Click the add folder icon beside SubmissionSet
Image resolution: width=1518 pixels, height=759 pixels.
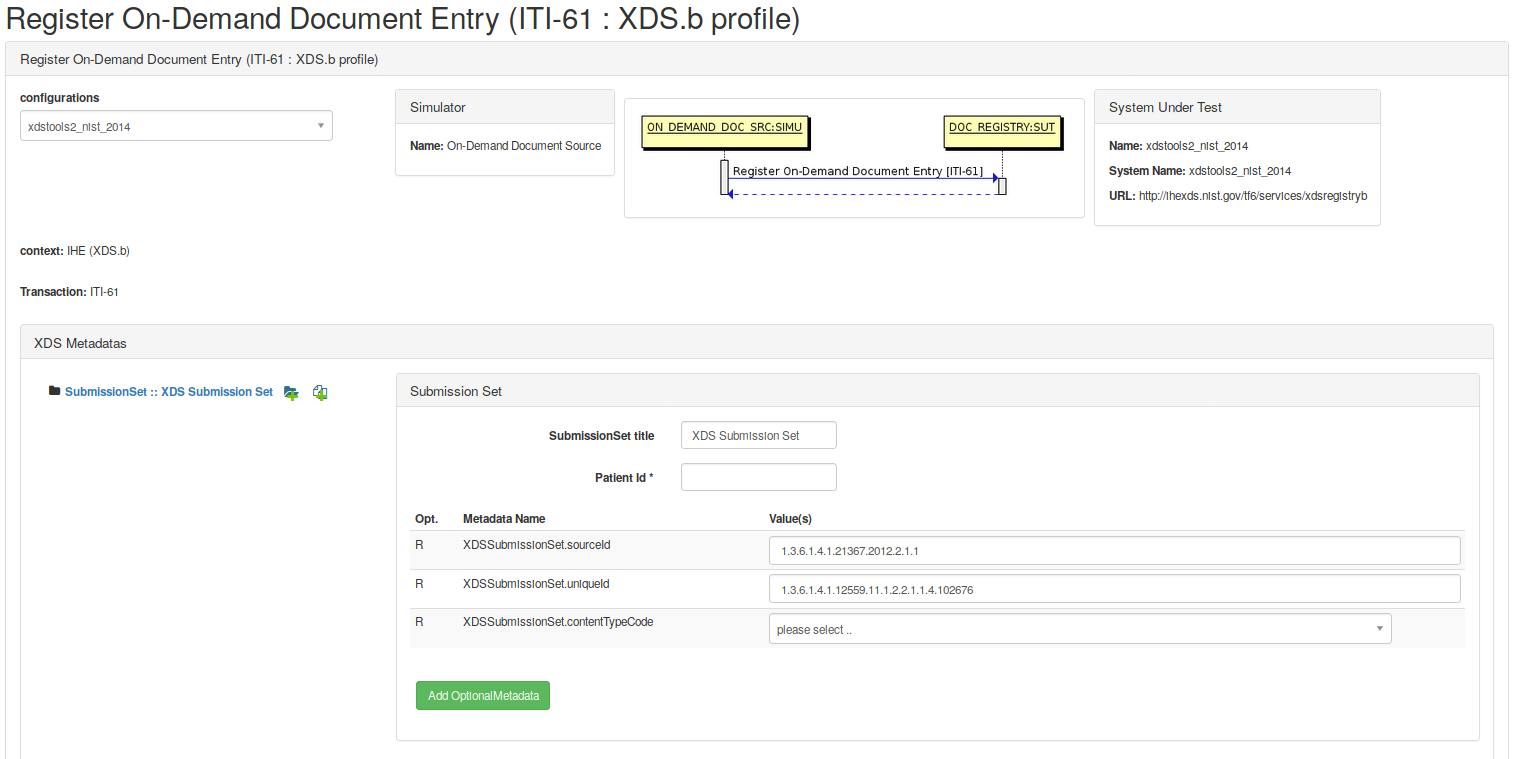pyautogui.click(x=291, y=393)
